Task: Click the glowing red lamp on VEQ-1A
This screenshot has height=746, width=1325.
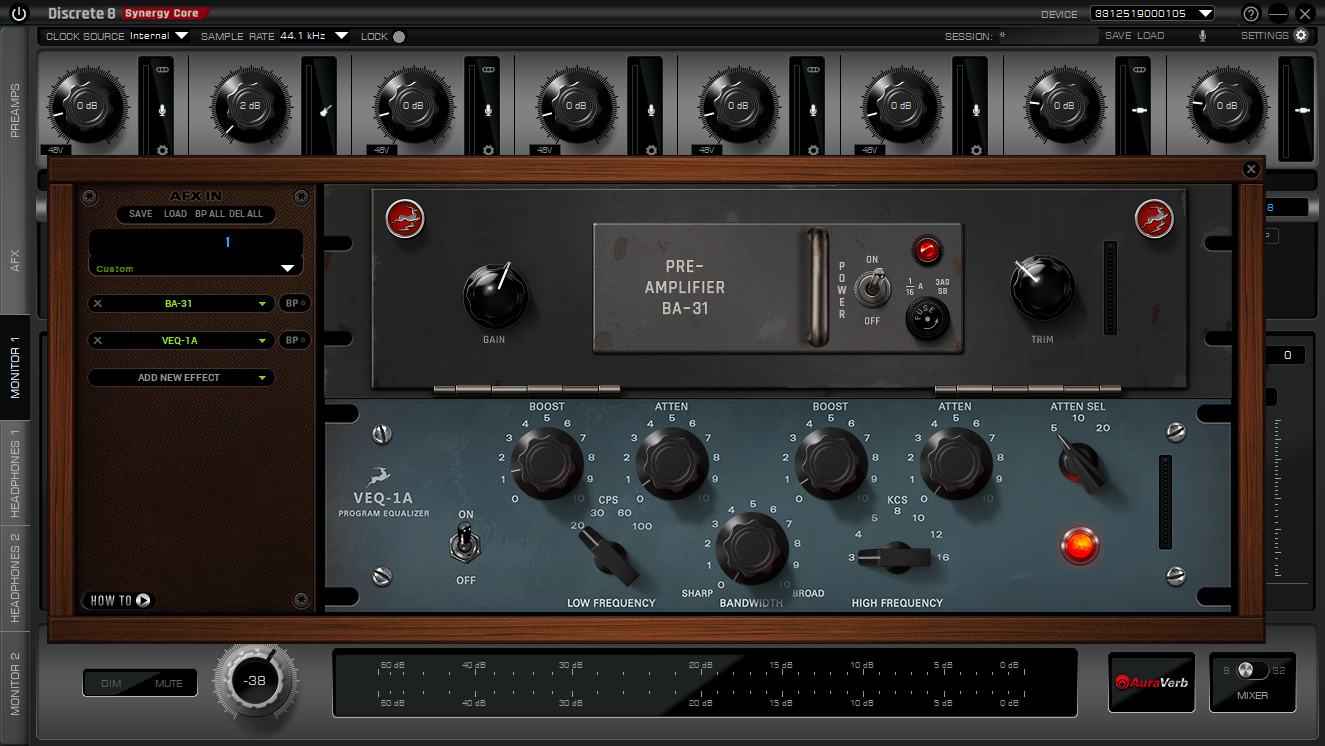Action: 1080,545
